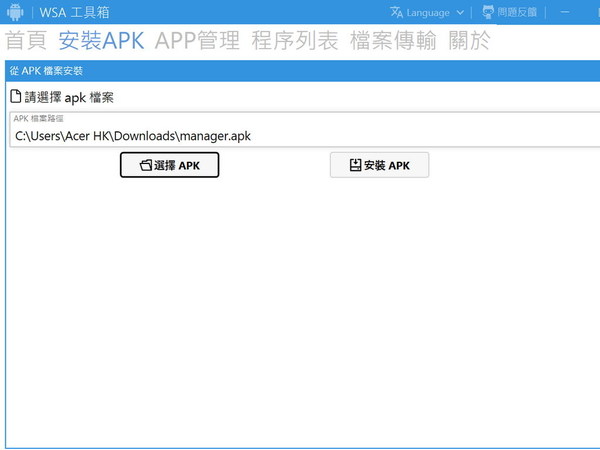
Task: Go to the 程序列表 tab
Action: coord(295,40)
